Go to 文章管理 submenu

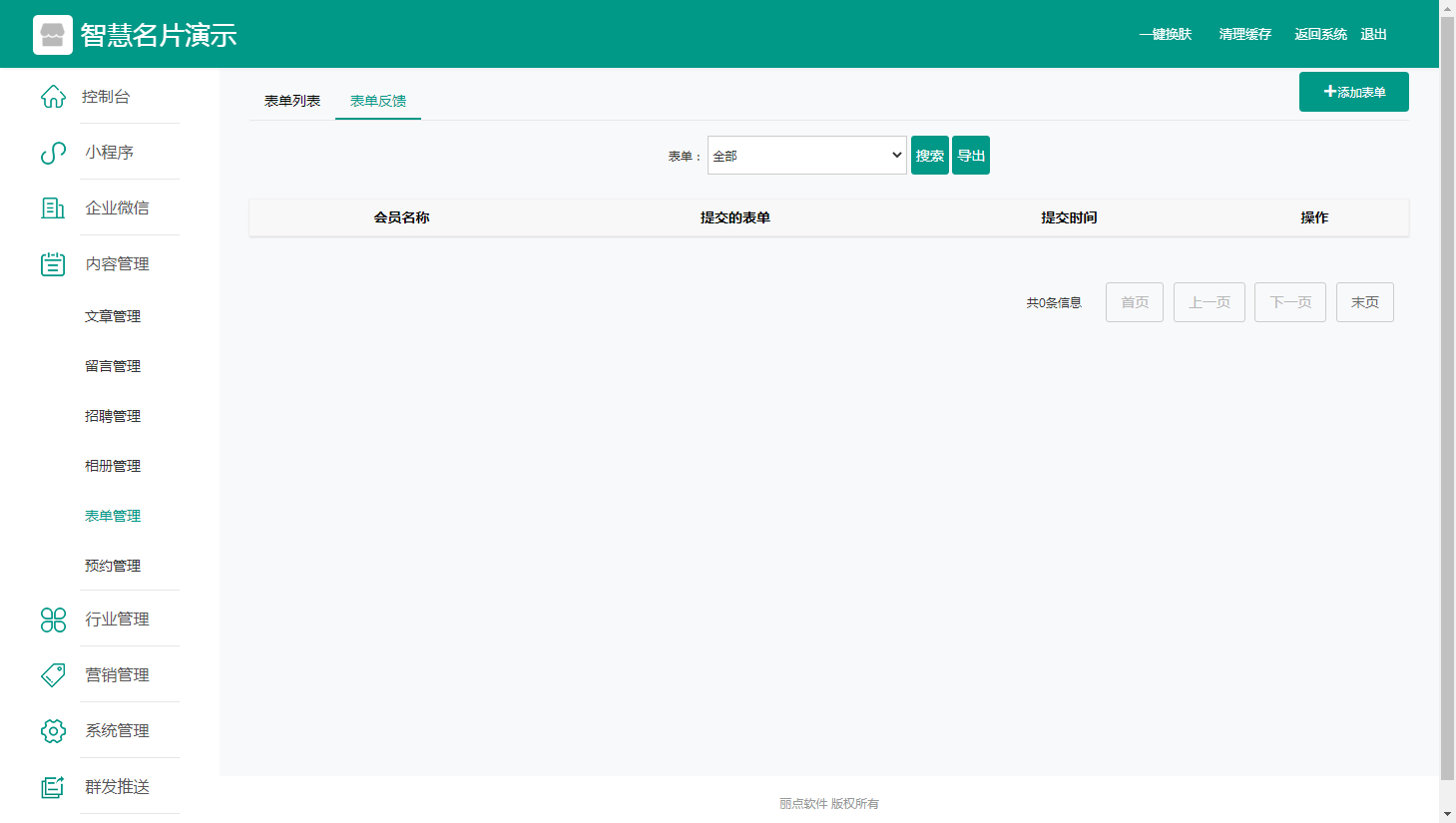point(113,316)
